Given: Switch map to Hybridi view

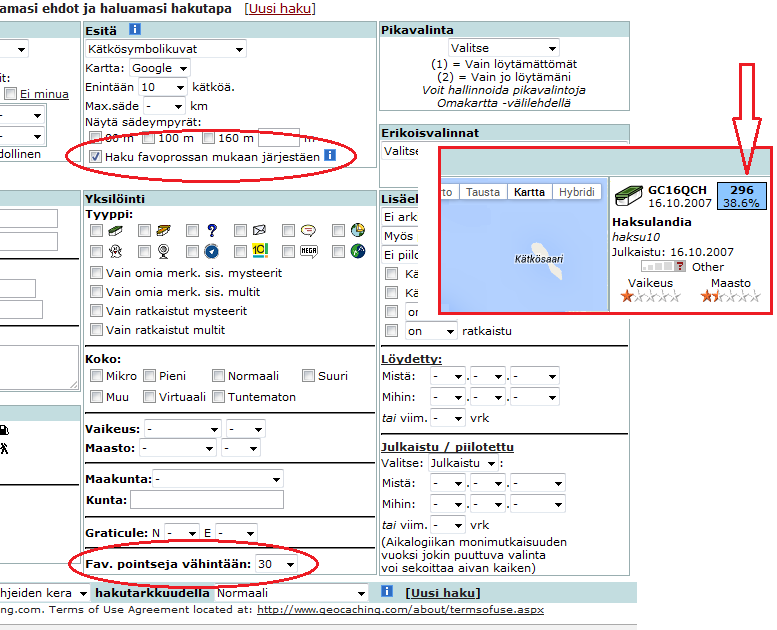Looking at the screenshot, I should point(577,192).
